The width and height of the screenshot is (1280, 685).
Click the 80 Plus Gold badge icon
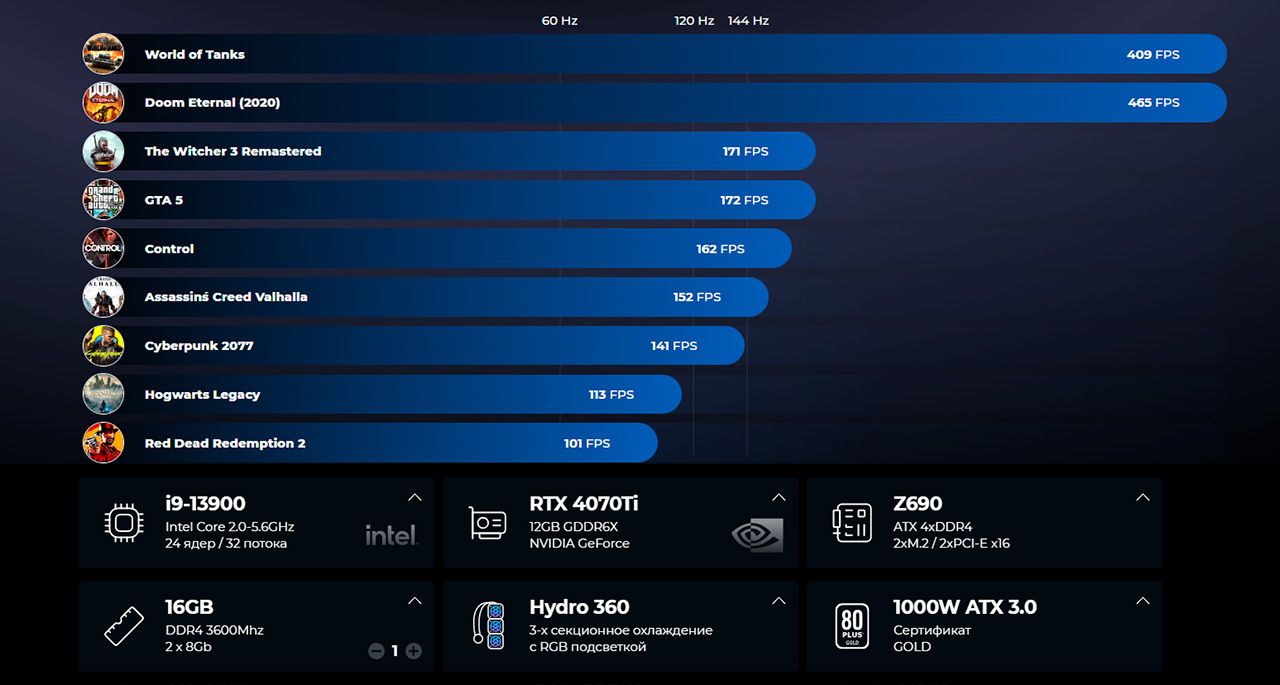(x=851, y=626)
